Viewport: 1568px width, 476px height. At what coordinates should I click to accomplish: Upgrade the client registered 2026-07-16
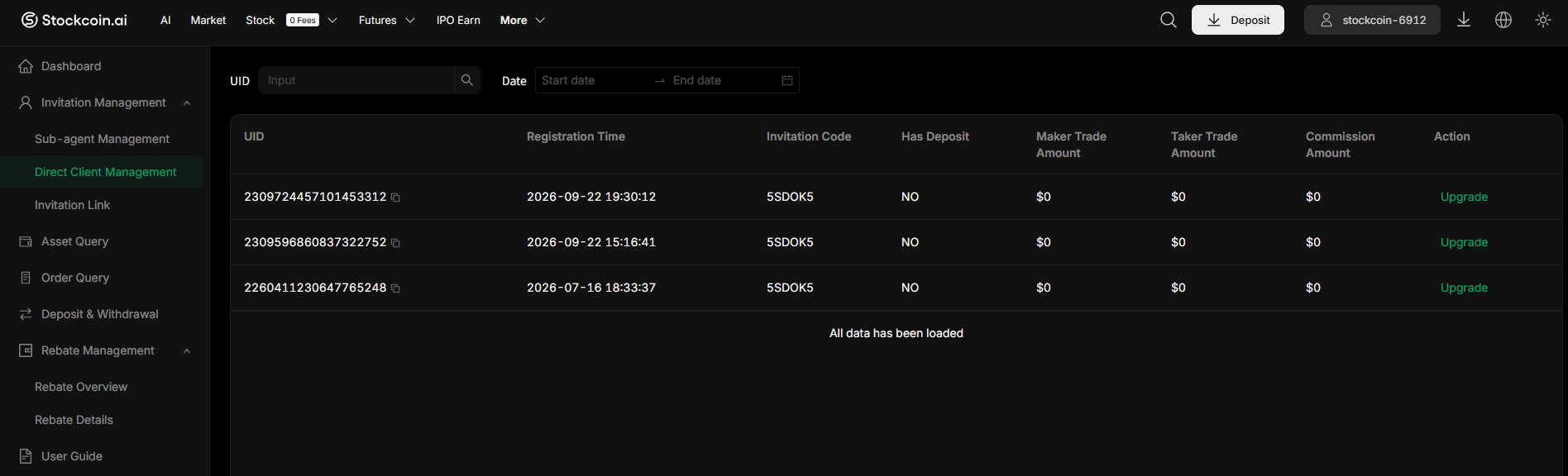point(1464,288)
